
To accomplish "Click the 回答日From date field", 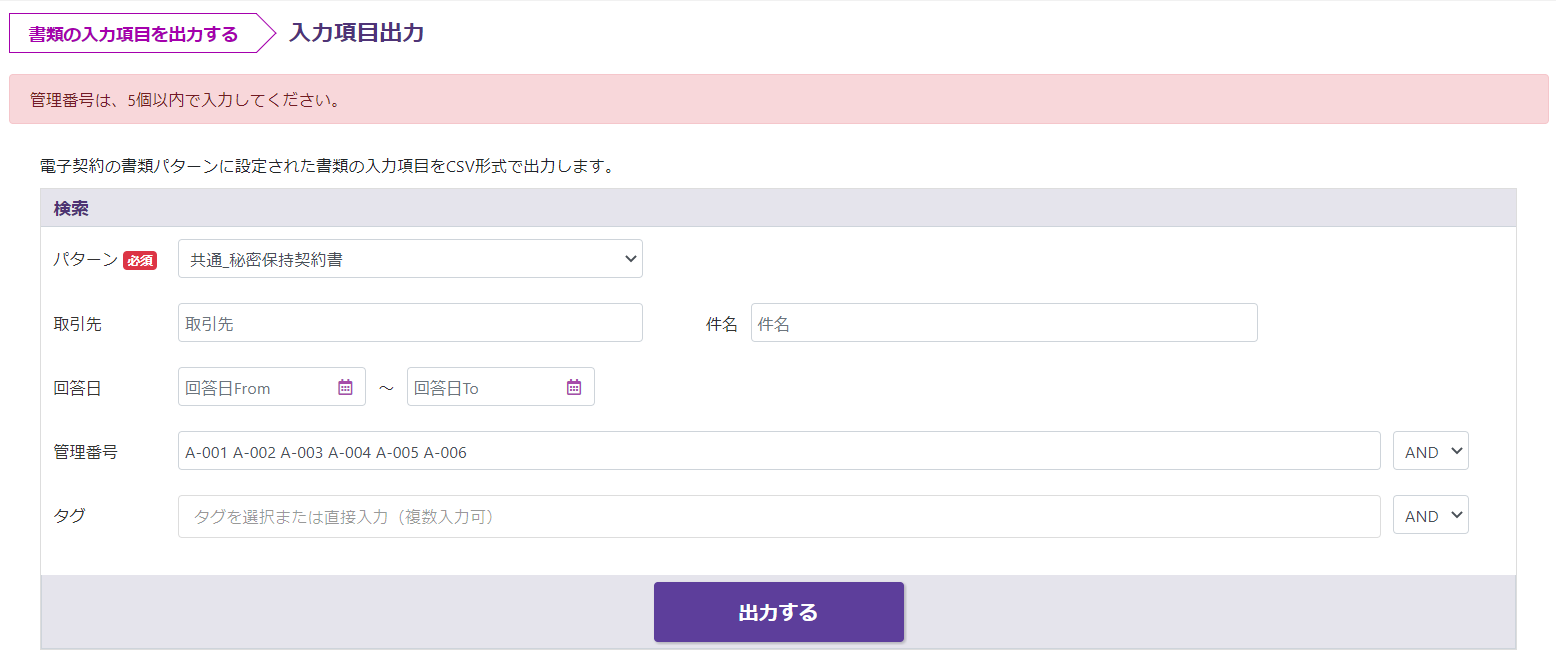I will coord(272,387).
